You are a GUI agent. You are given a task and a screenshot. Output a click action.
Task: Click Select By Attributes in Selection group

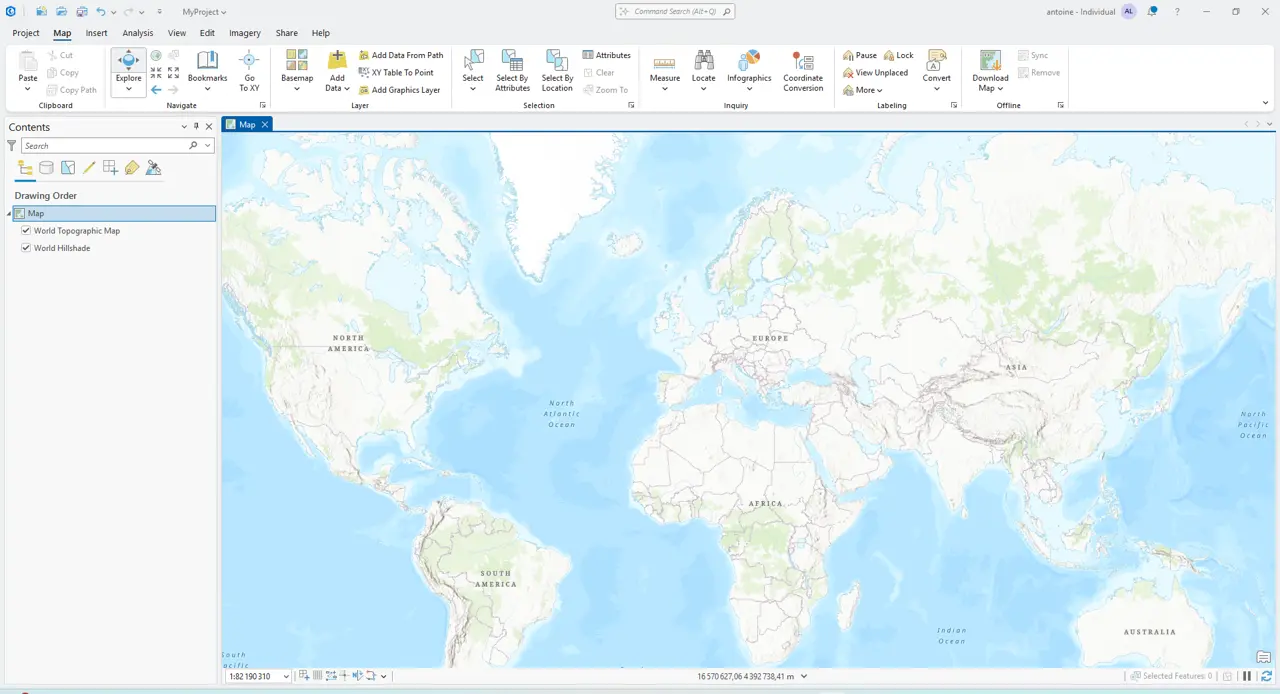coord(512,70)
